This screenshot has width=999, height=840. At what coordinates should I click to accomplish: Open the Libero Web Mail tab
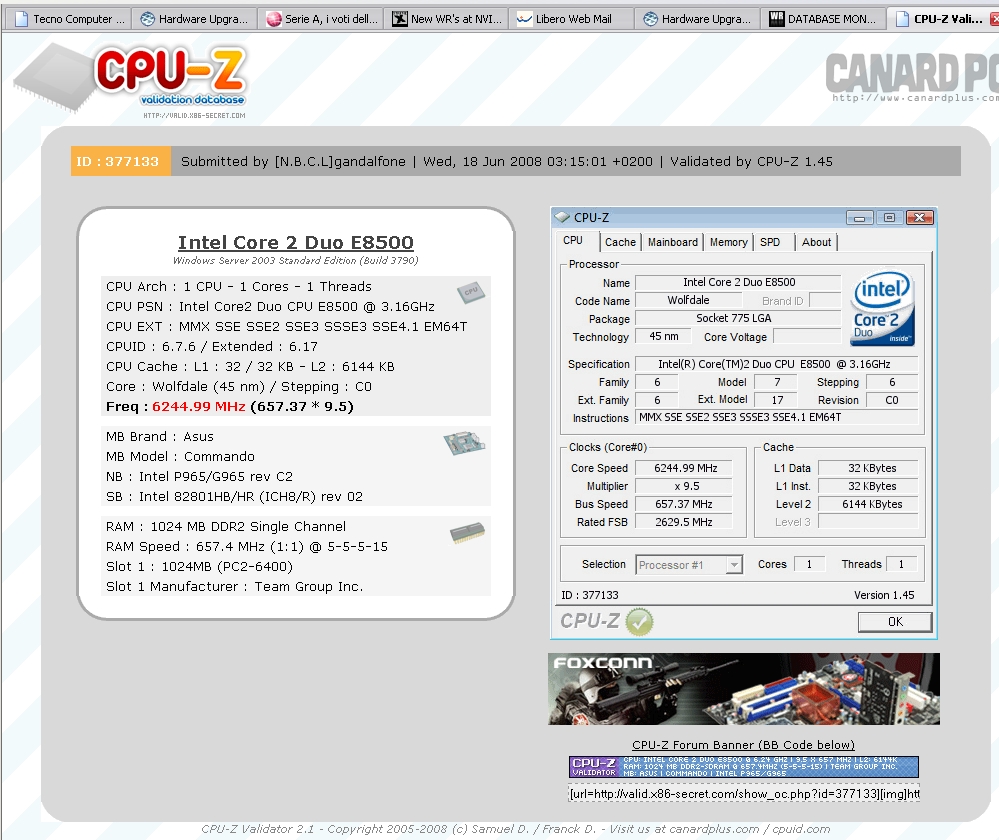[x=573, y=19]
